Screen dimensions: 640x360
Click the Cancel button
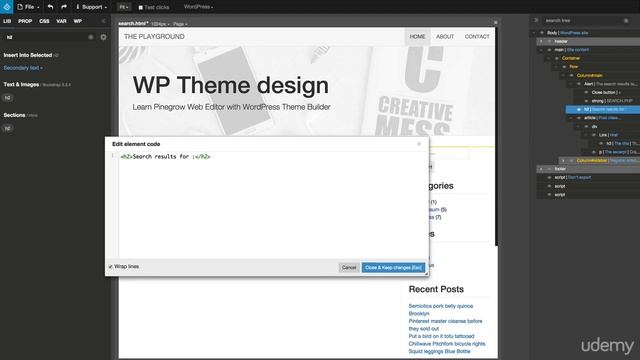click(x=349, y=267)
